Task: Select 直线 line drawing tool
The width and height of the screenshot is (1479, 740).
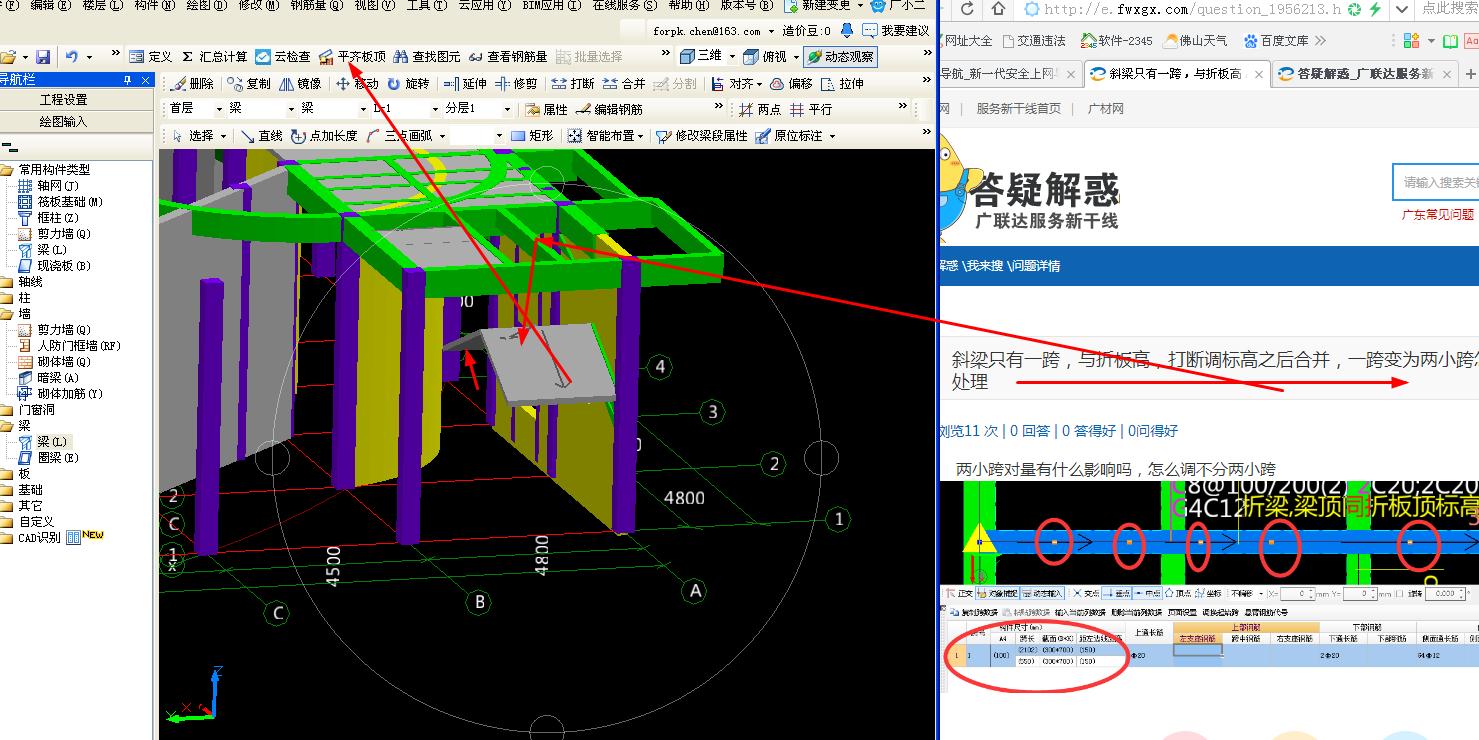Action: [261, 135]
